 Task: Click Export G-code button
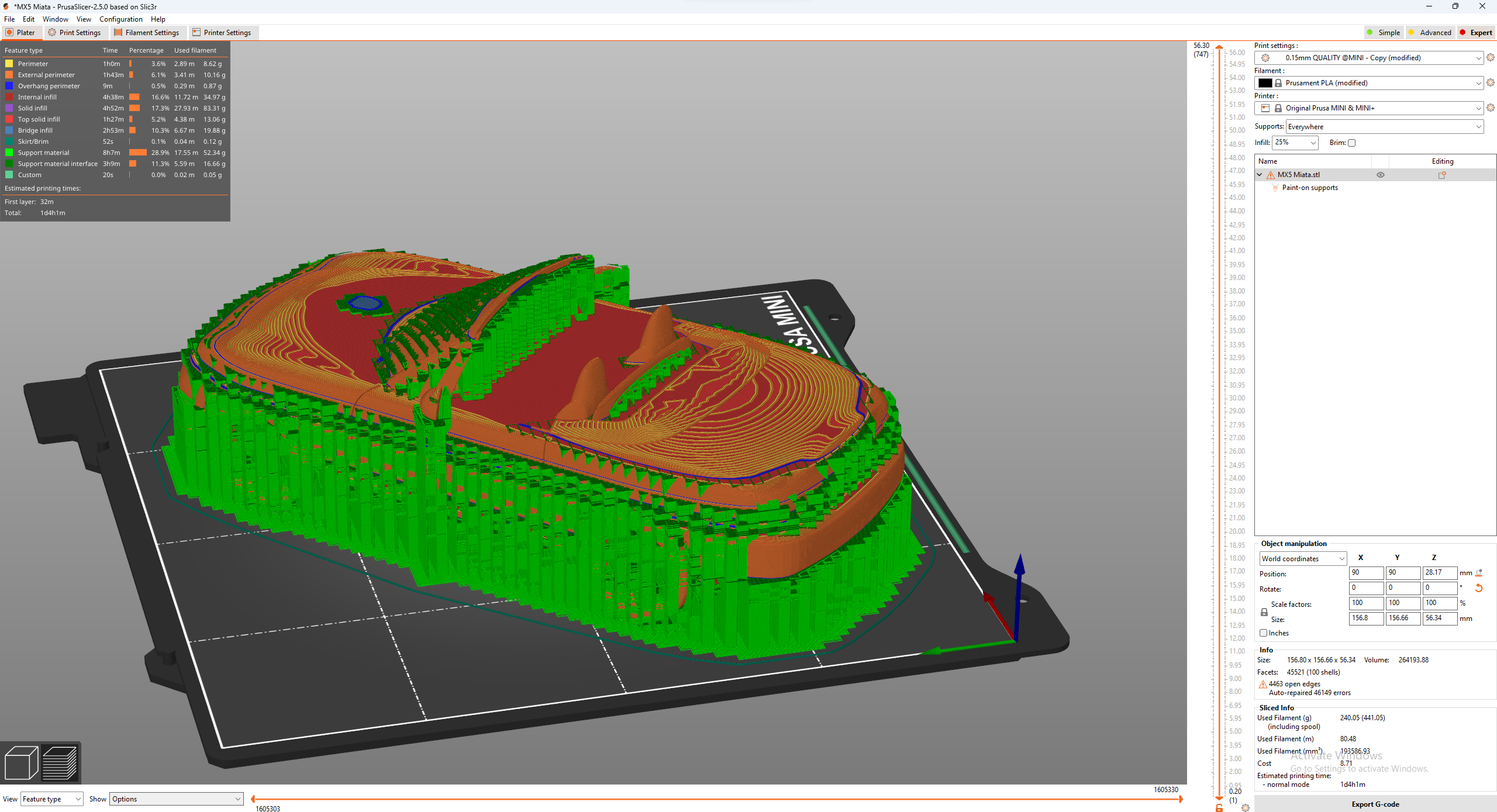point(1375,804)
